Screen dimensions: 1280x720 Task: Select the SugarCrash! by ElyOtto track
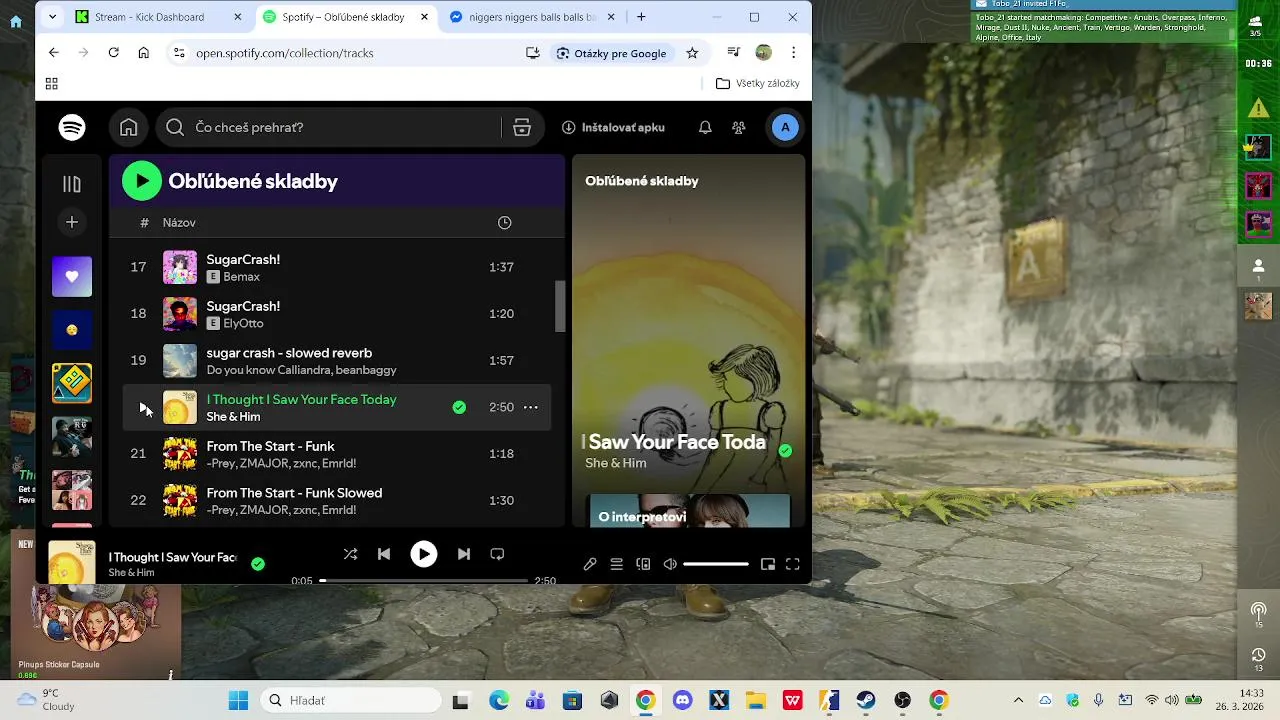(337, 313)
